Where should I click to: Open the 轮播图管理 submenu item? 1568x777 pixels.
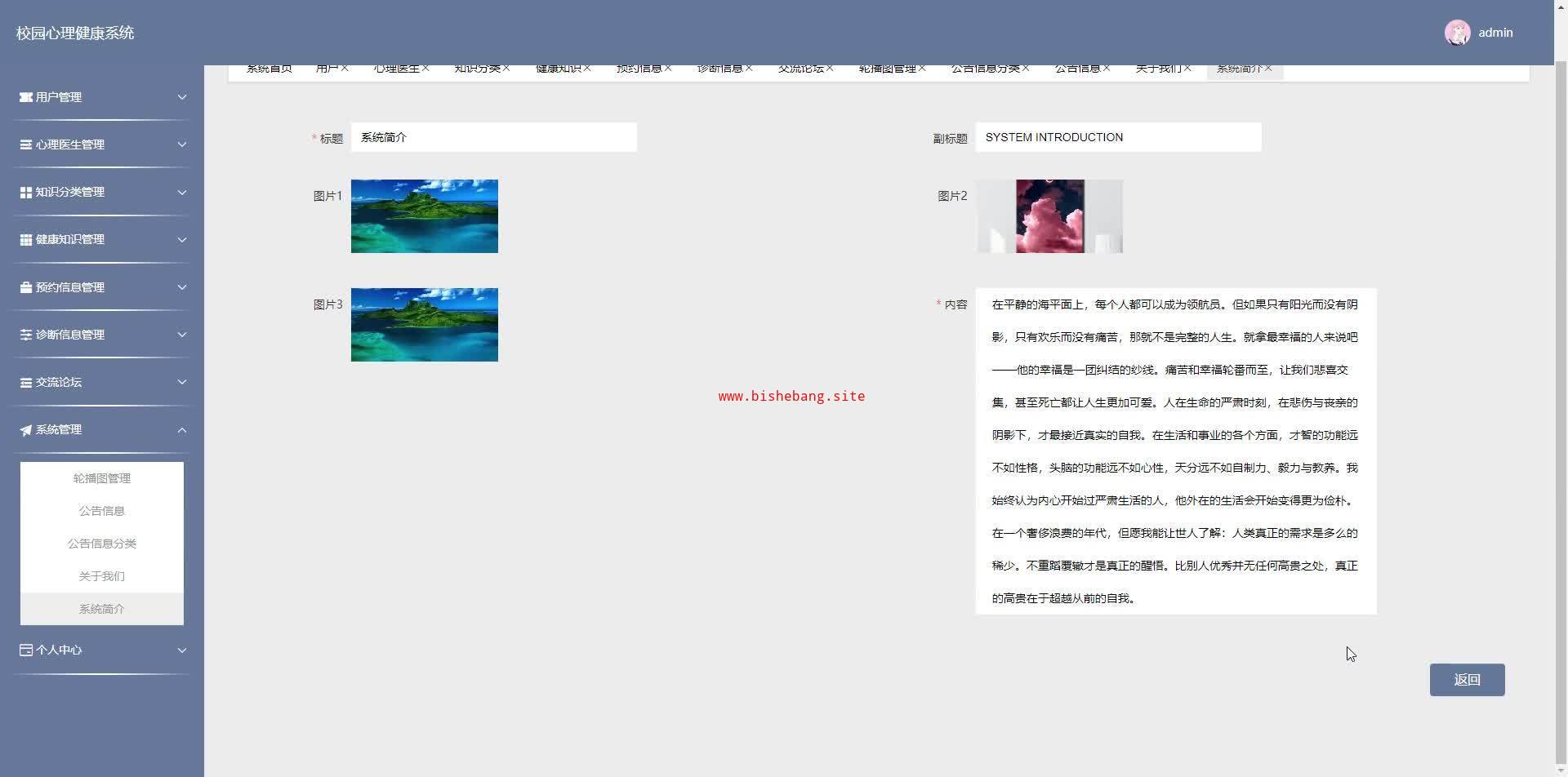click(x=102, y=478)
